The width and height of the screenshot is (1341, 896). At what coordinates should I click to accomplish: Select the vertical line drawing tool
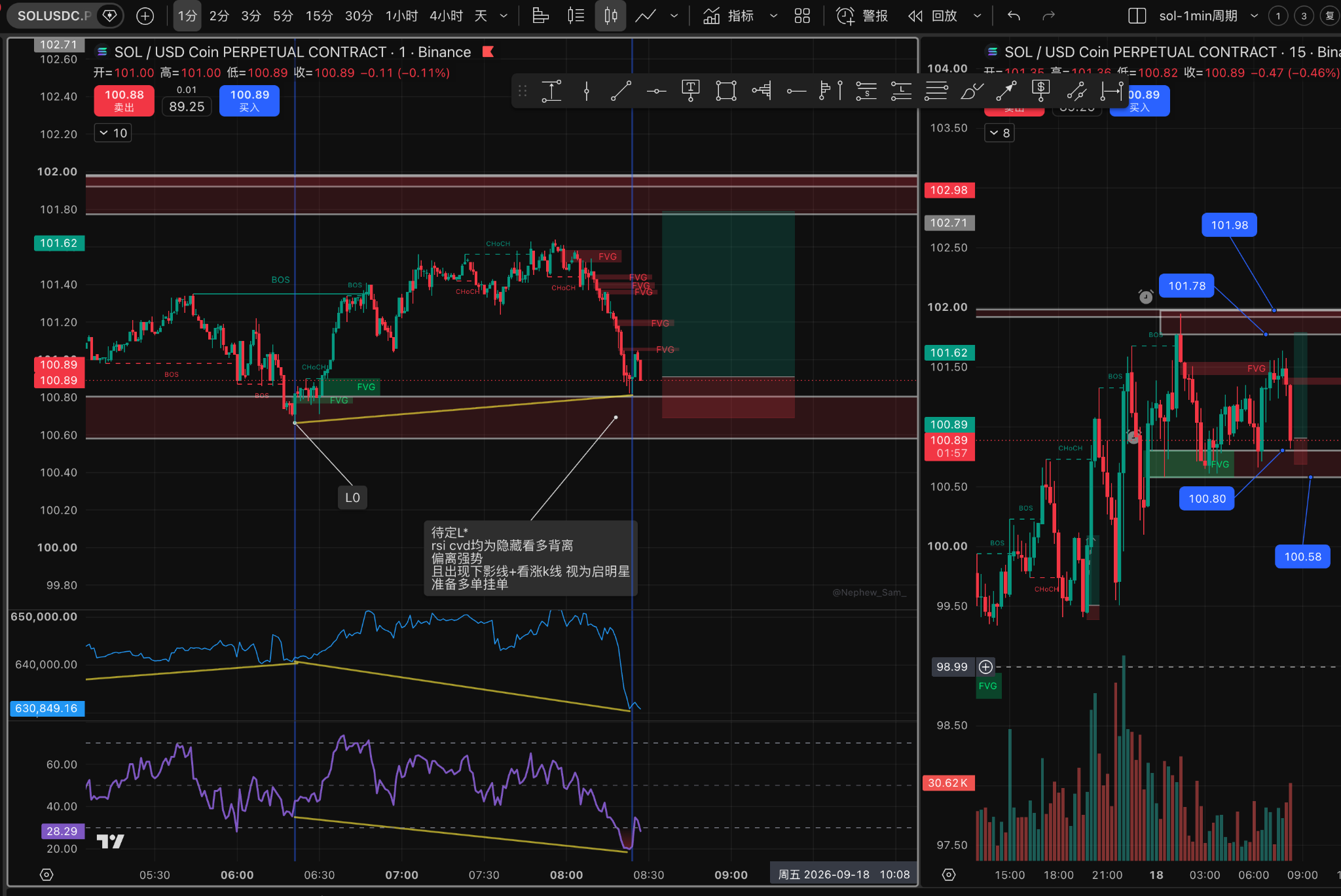pyautogui.click(x=587, y=91)
